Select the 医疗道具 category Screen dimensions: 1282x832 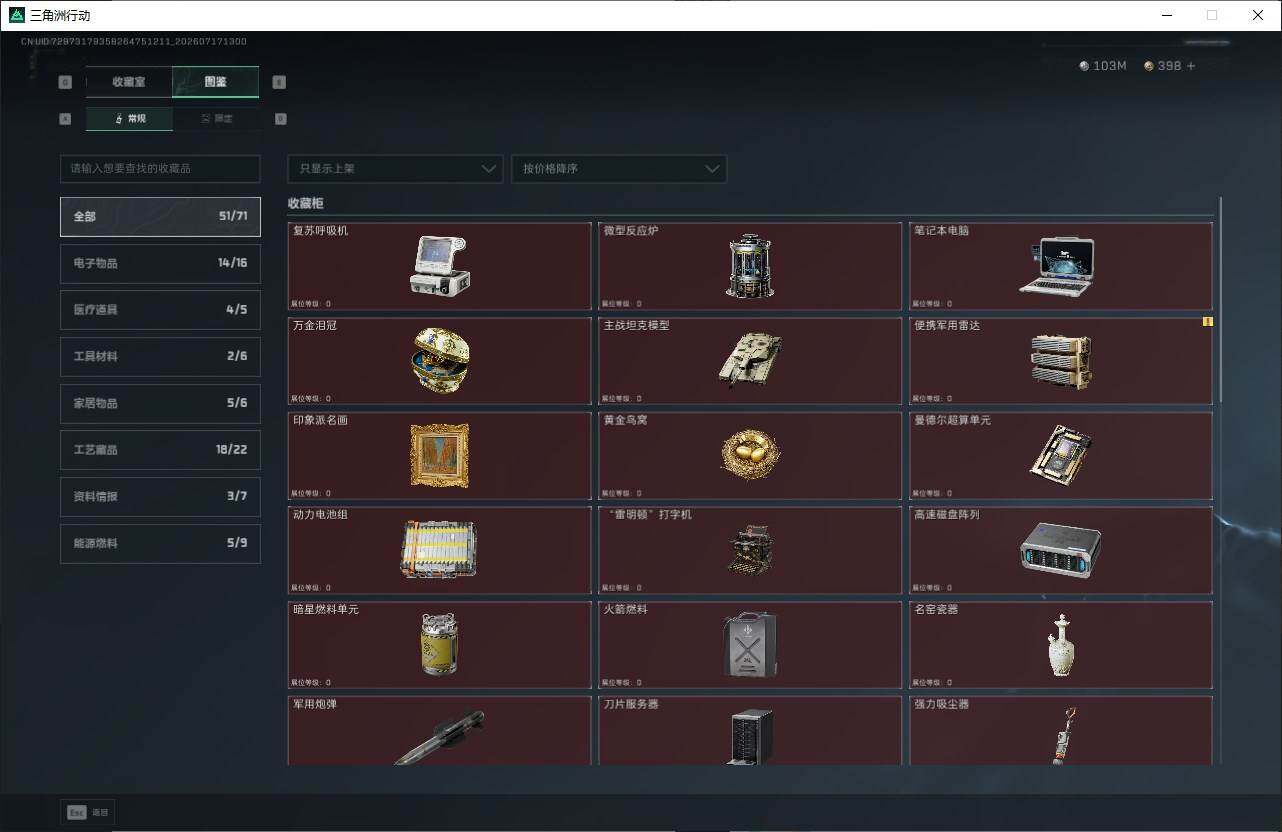pyautogui.click(x=160, y=310)
